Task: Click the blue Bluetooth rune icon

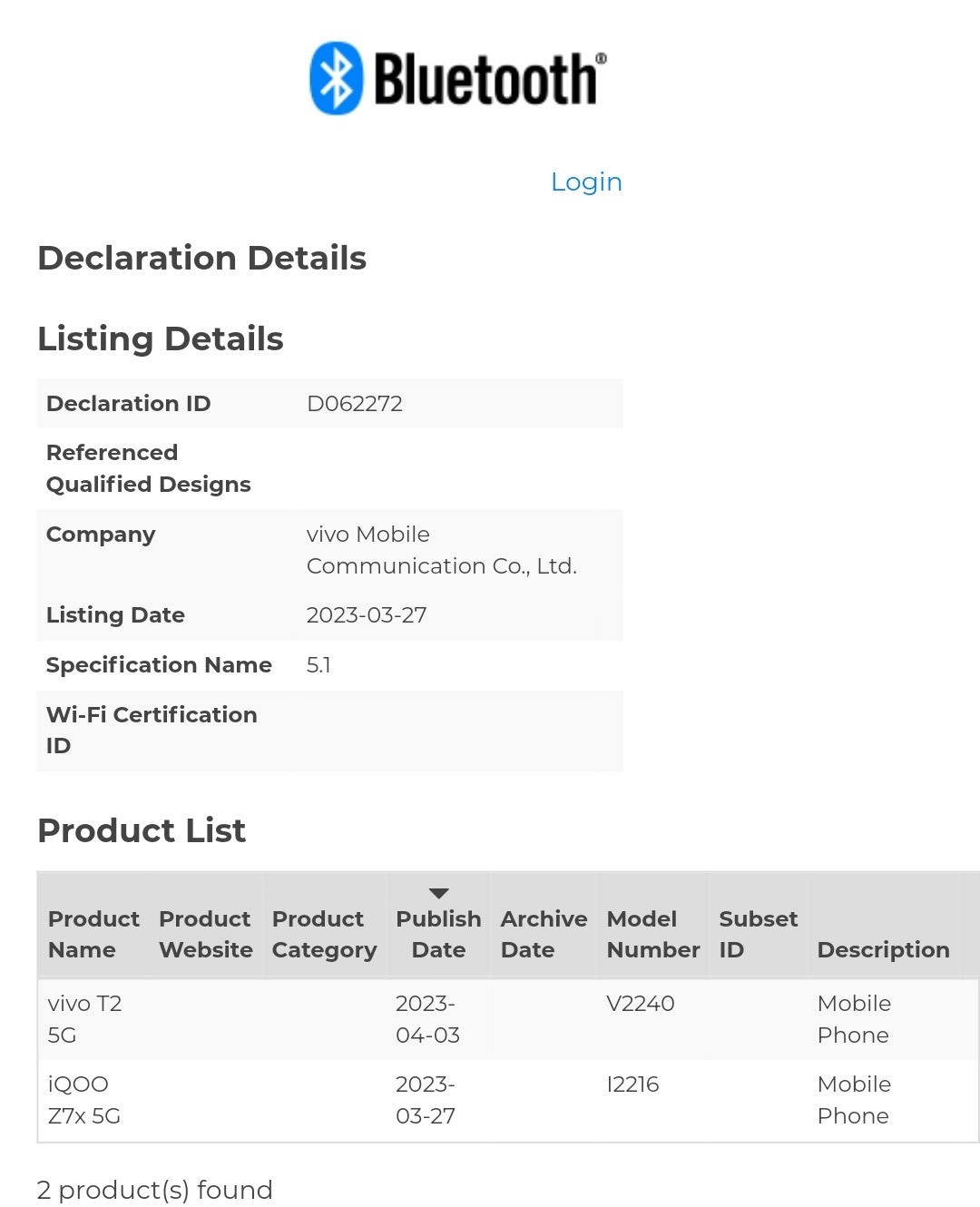Action: 337,78
